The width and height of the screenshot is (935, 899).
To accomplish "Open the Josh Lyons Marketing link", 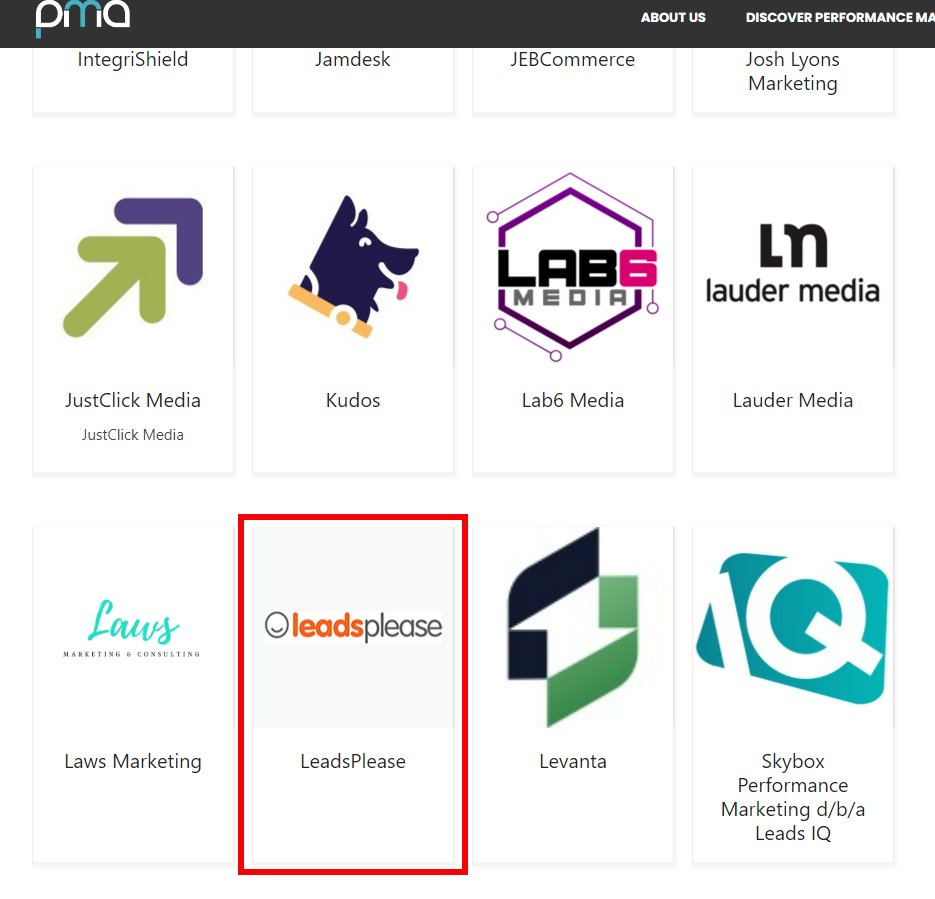I will tap(792, 72).
